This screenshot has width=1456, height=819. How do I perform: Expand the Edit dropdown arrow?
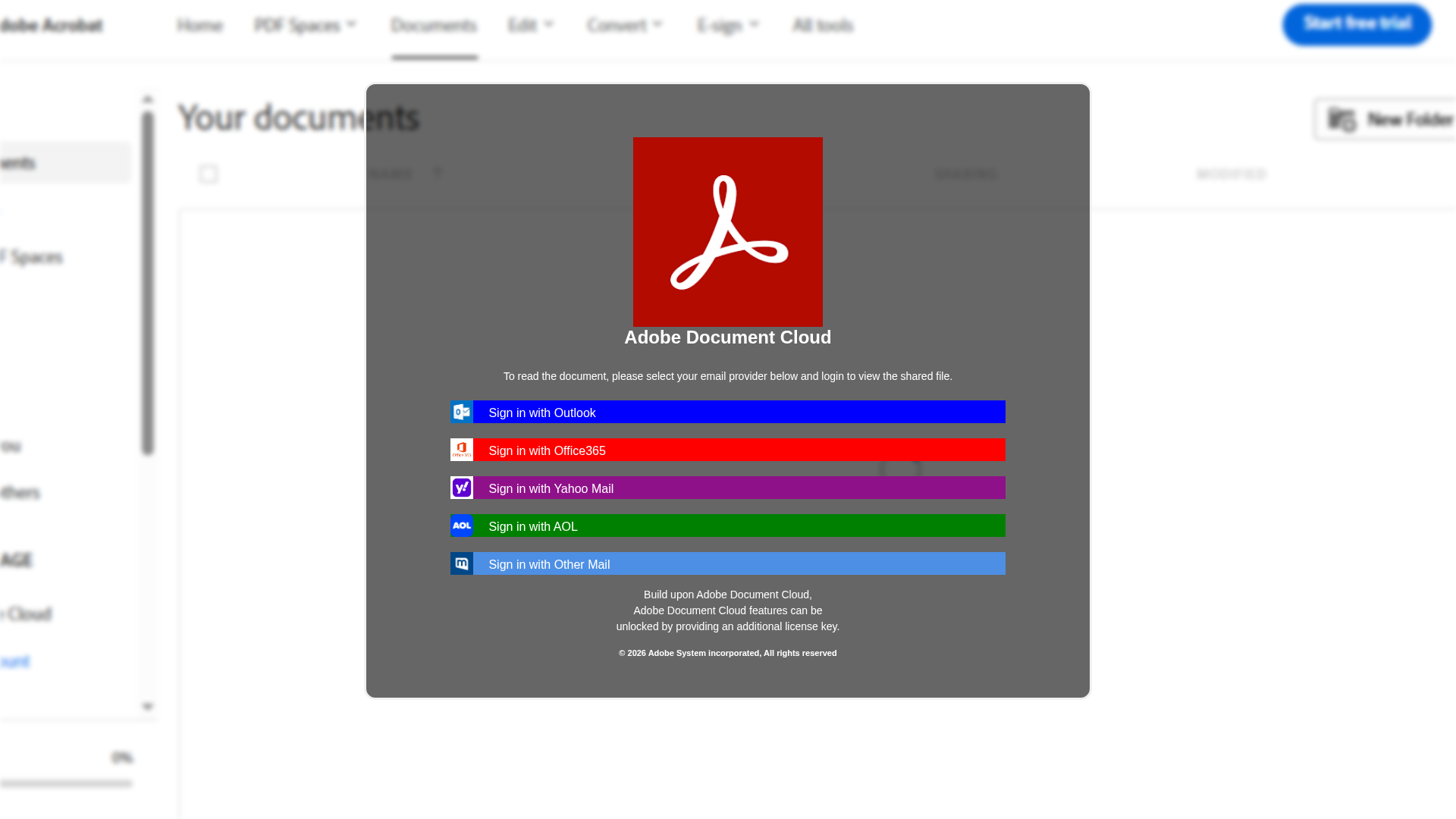pos(548,25)
